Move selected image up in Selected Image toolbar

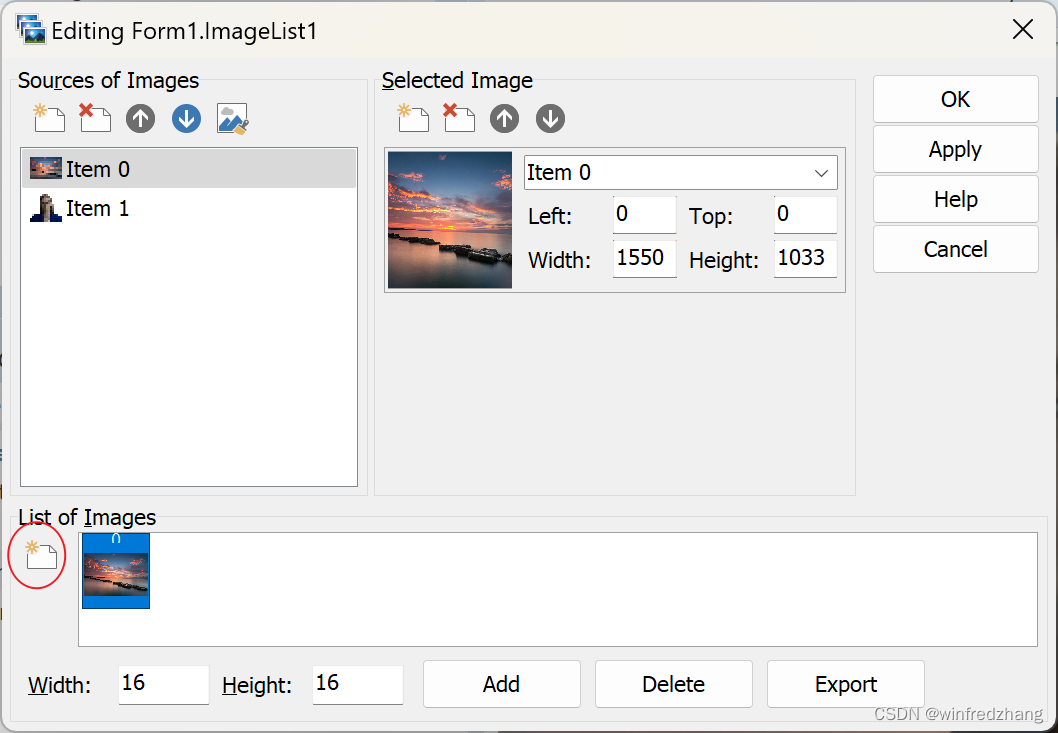pos(505,119)
